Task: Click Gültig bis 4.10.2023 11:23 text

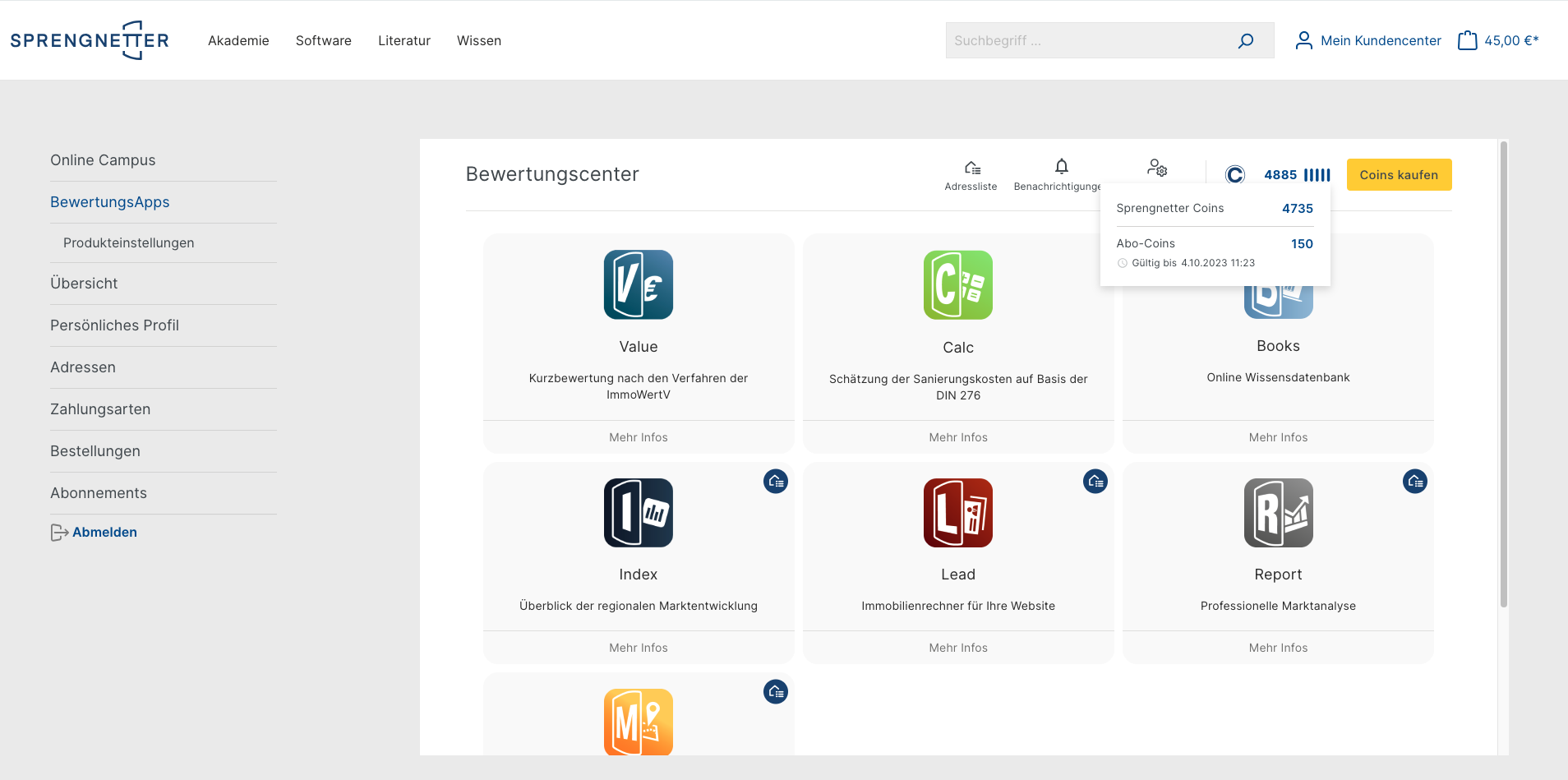Action: [x=1193, y=263]
